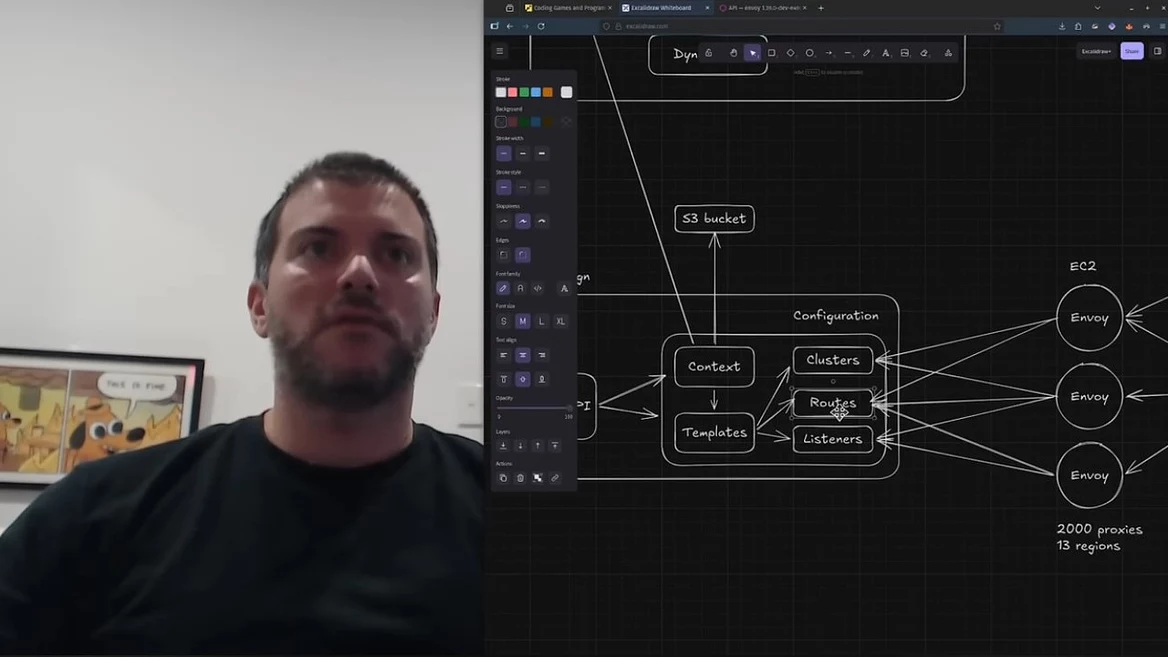Set font size to Medium
The image size is (1168, 657).
[x=523, y=321]
